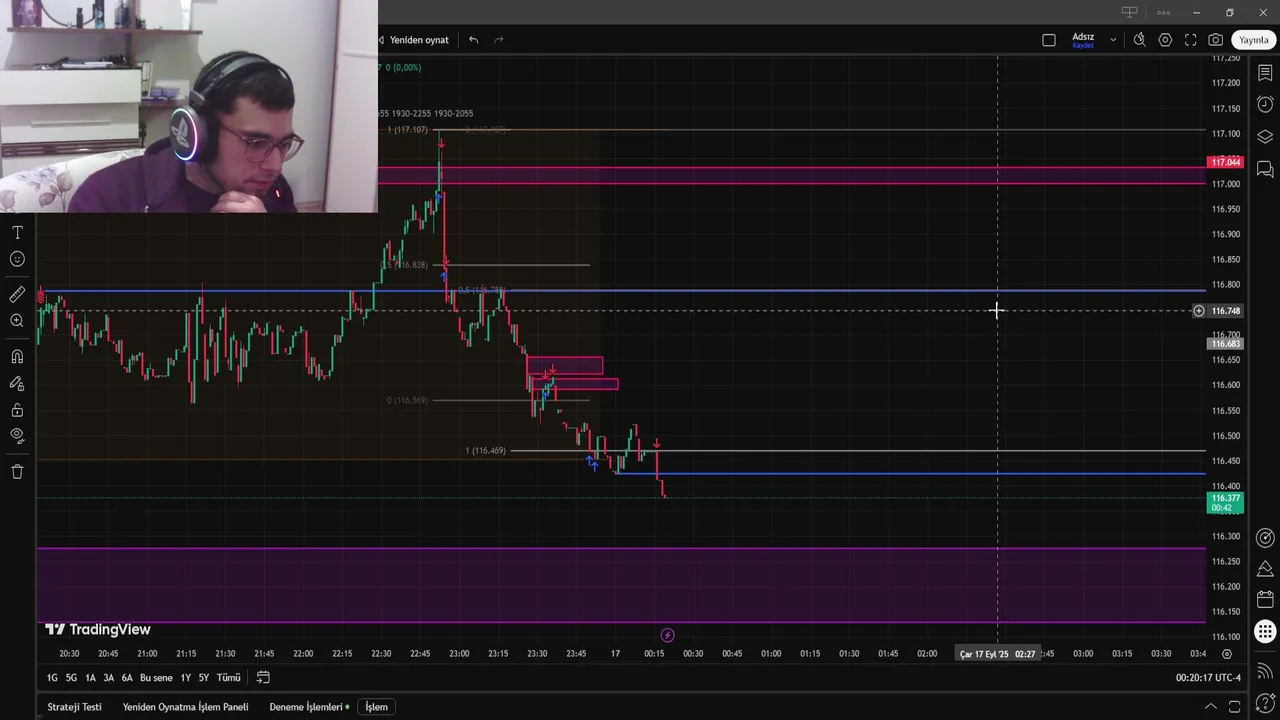This screenshot has width=1280, height=720.
Task: Select the 1G time range
Action: pos(52,678)
